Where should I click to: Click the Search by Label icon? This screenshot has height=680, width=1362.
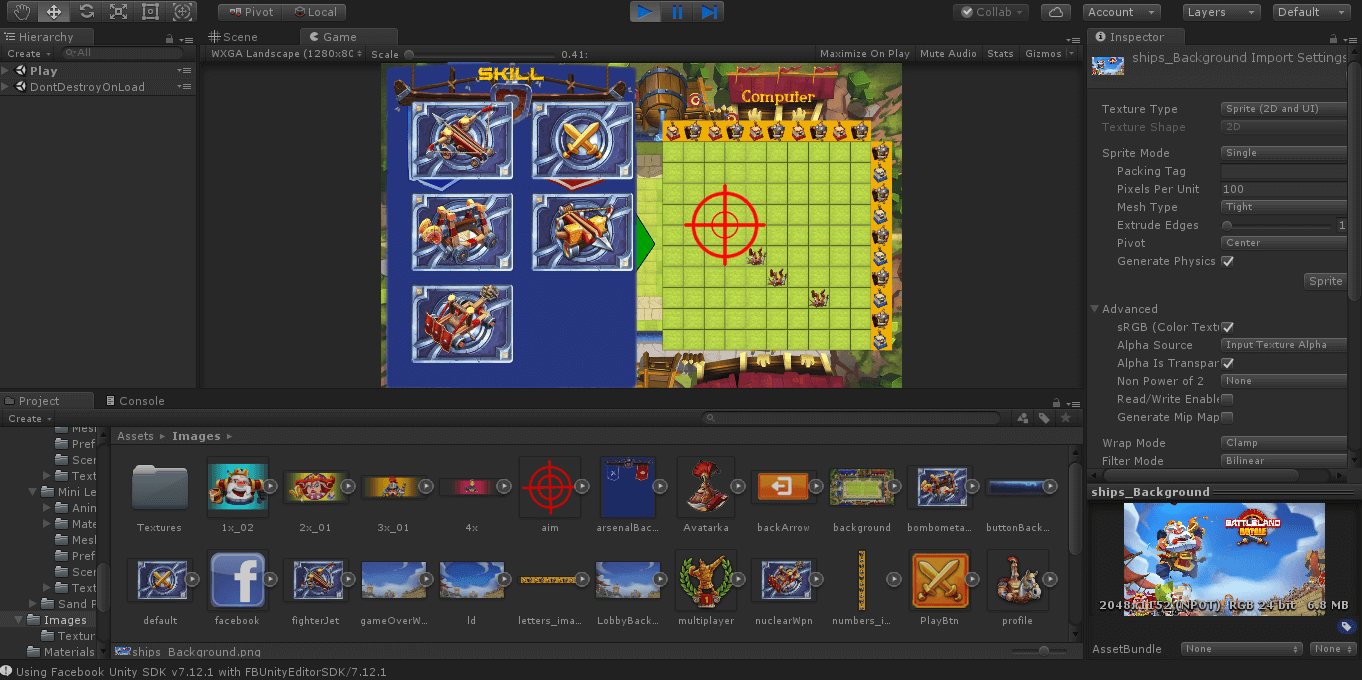click(1044, 418)
